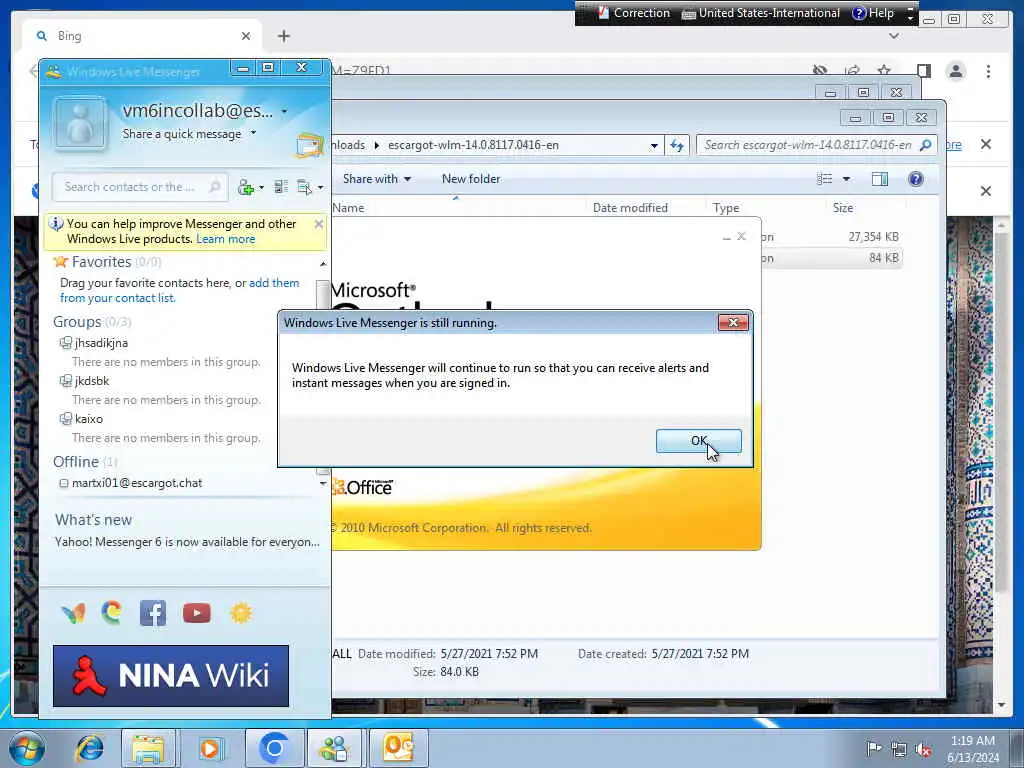This screenshot has height=768, width=1024.
Task: Select the kaixo group
Action: coord(88,419)
